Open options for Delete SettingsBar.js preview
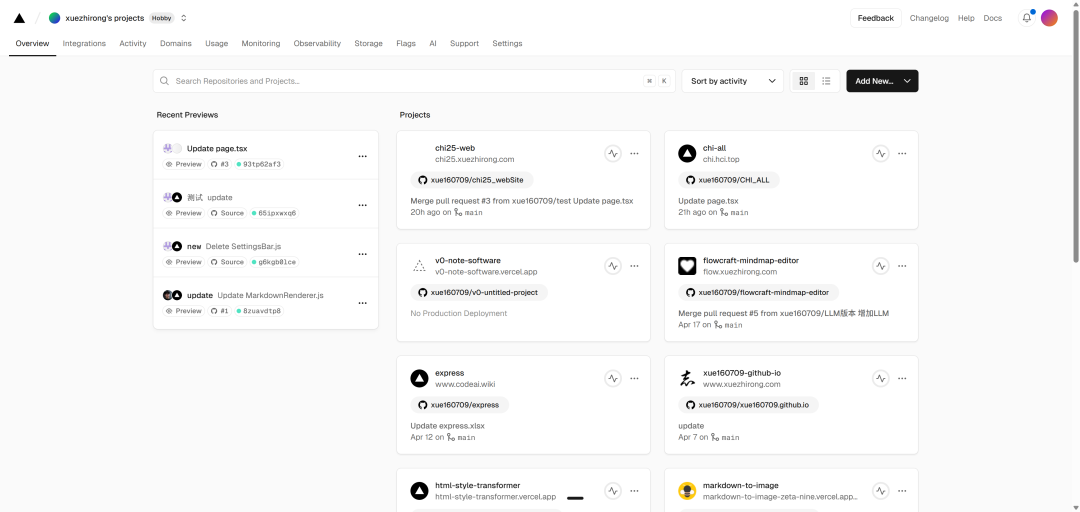1080x512 pixels. 362,254
